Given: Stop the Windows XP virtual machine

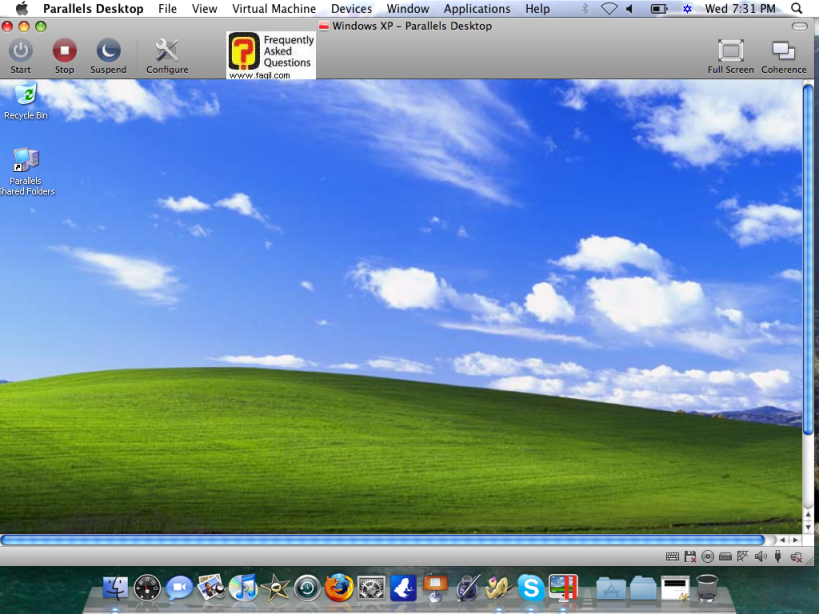Looking at the screenshot, I should 64,56.
